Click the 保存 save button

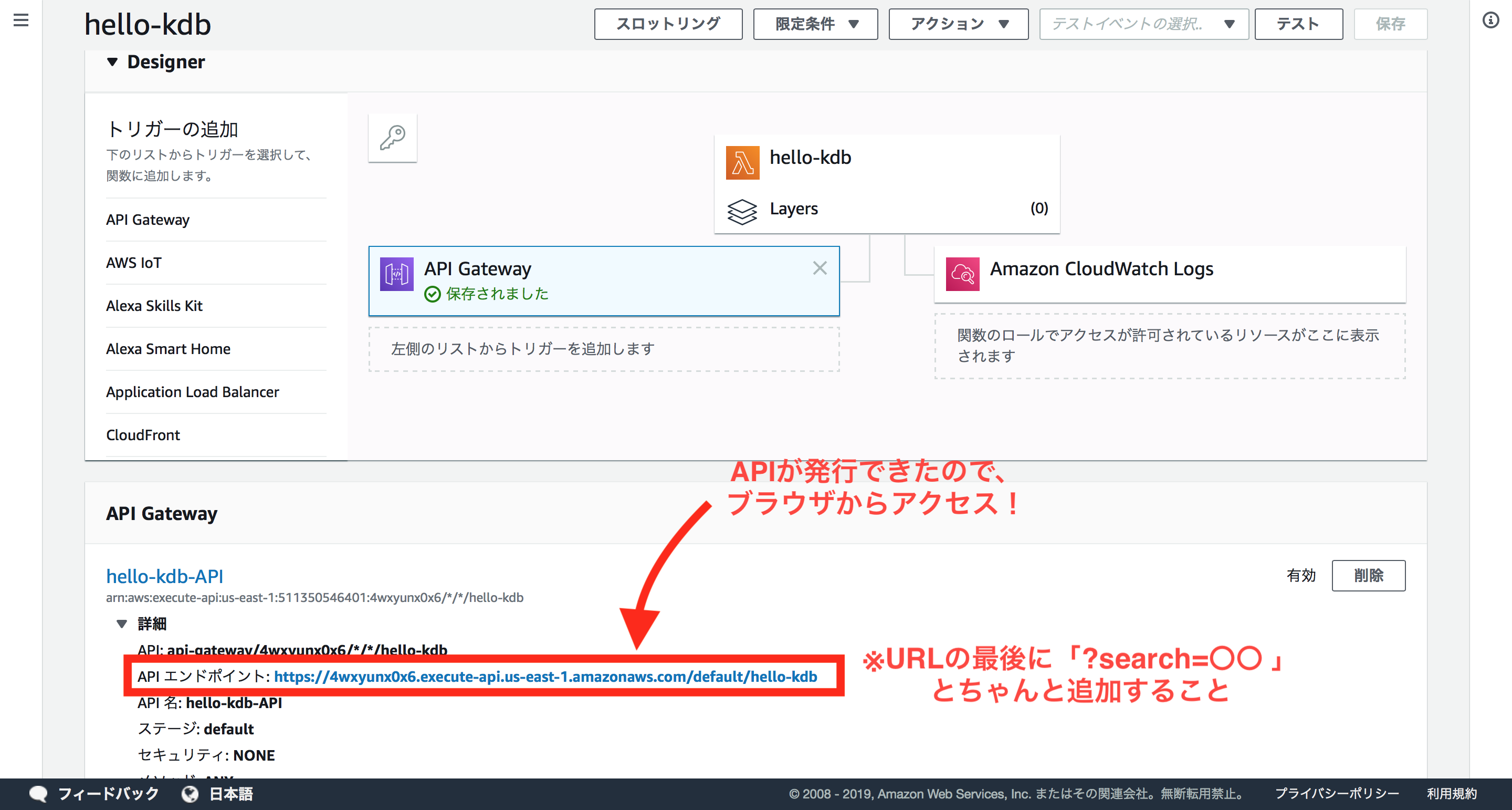point(1390,24)
